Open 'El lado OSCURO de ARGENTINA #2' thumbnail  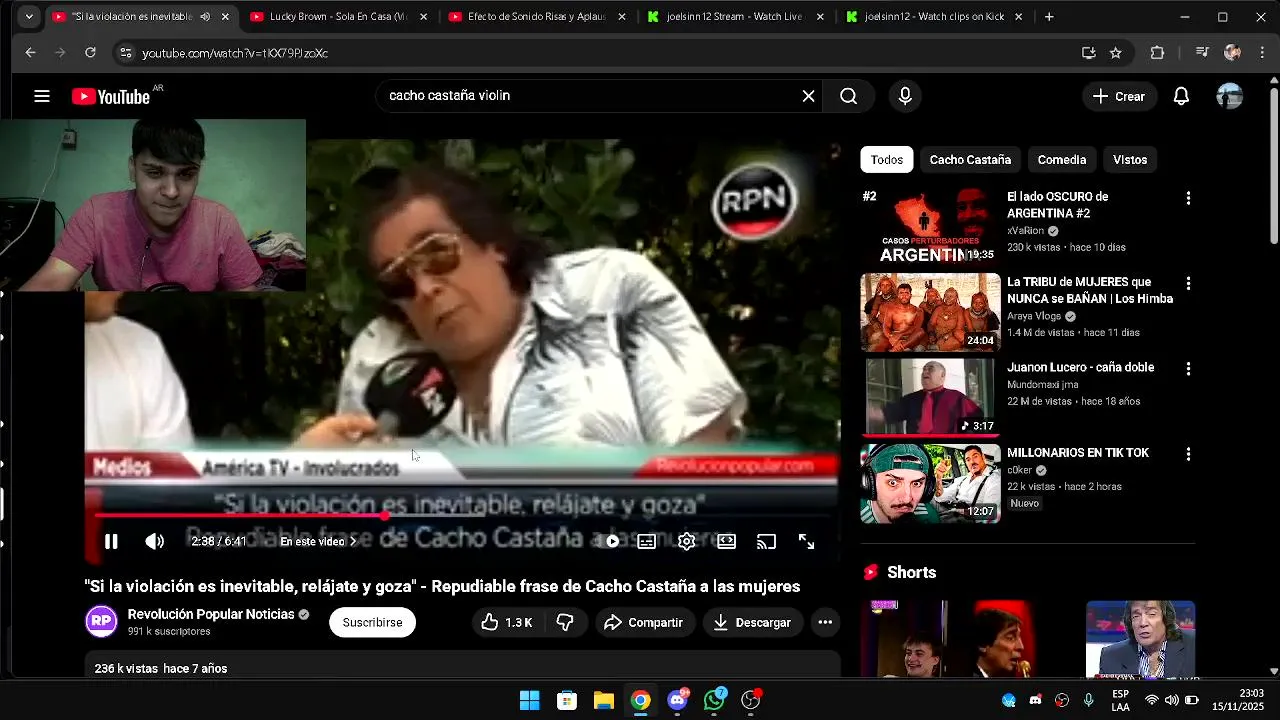(x=930, y=226)
